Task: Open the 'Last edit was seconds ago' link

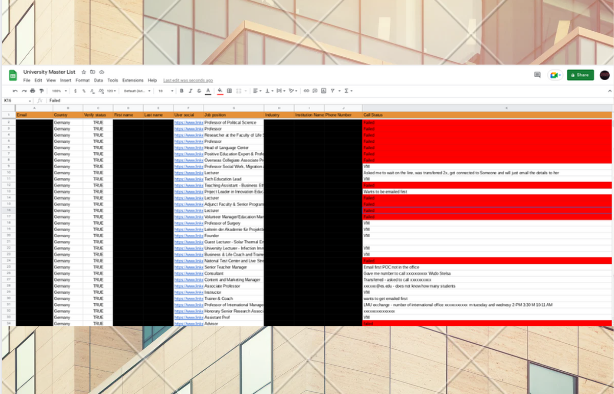Action: click(188, 80)
